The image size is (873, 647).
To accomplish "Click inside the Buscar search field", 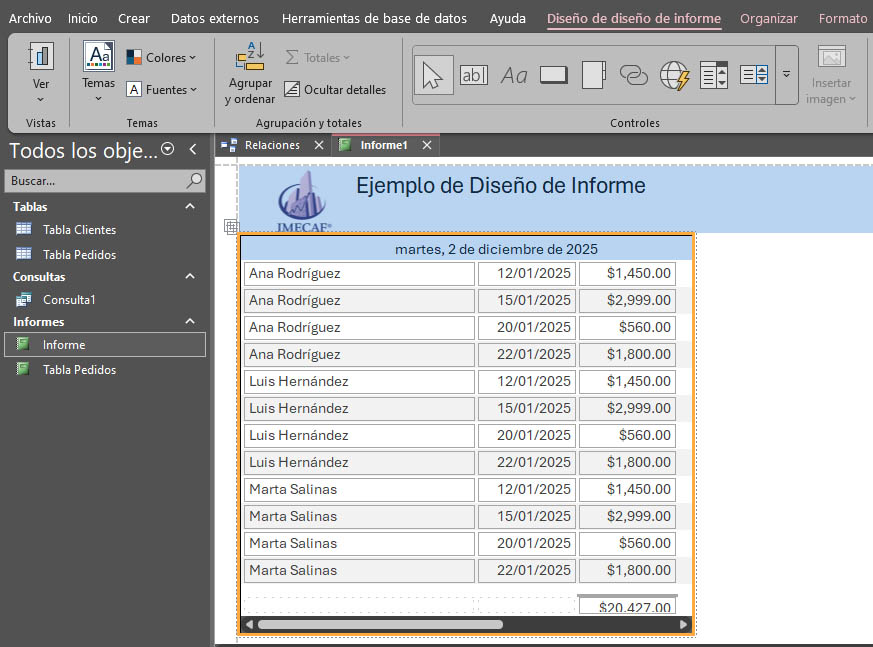I will pyautogui.click(x=90, y=180).
